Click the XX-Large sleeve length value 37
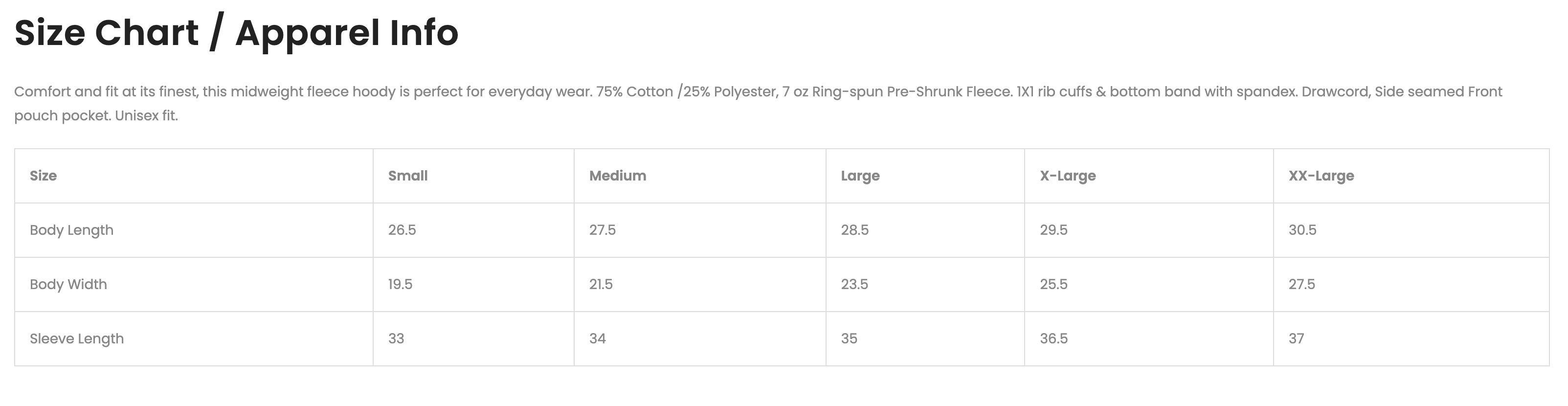The height and width of the screenshot is (406, 1568). pyautogui.click(x=1296, y=338)
